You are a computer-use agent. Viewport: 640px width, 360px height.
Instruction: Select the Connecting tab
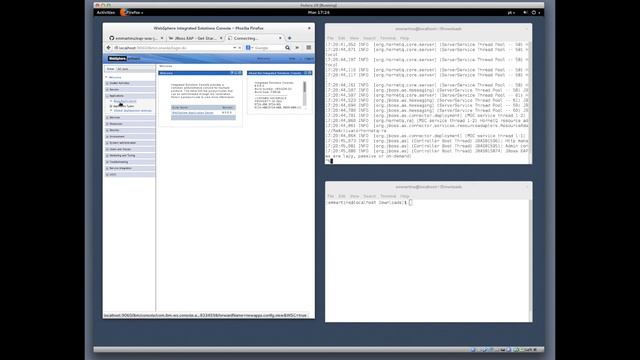254,38
